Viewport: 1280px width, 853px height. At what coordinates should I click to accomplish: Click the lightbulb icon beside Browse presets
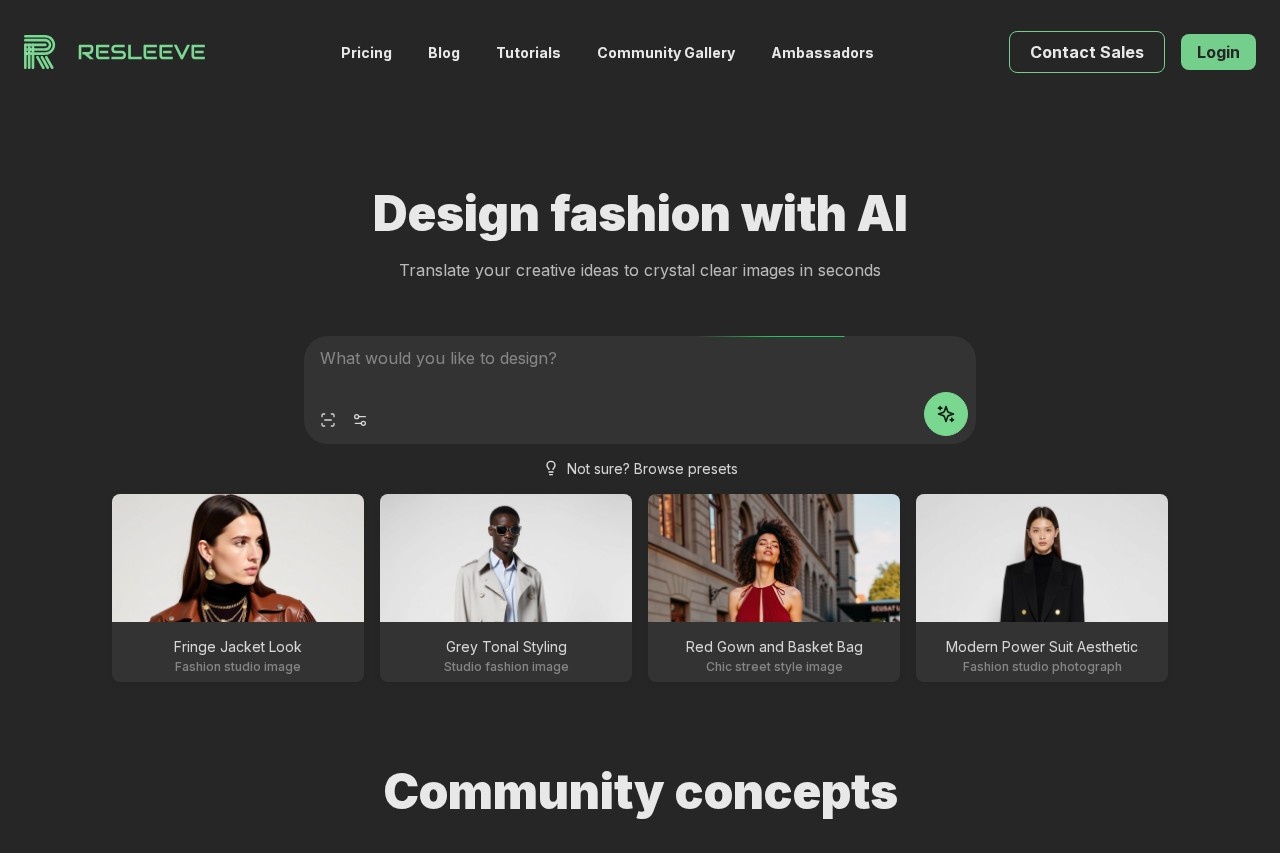(551, 468)
